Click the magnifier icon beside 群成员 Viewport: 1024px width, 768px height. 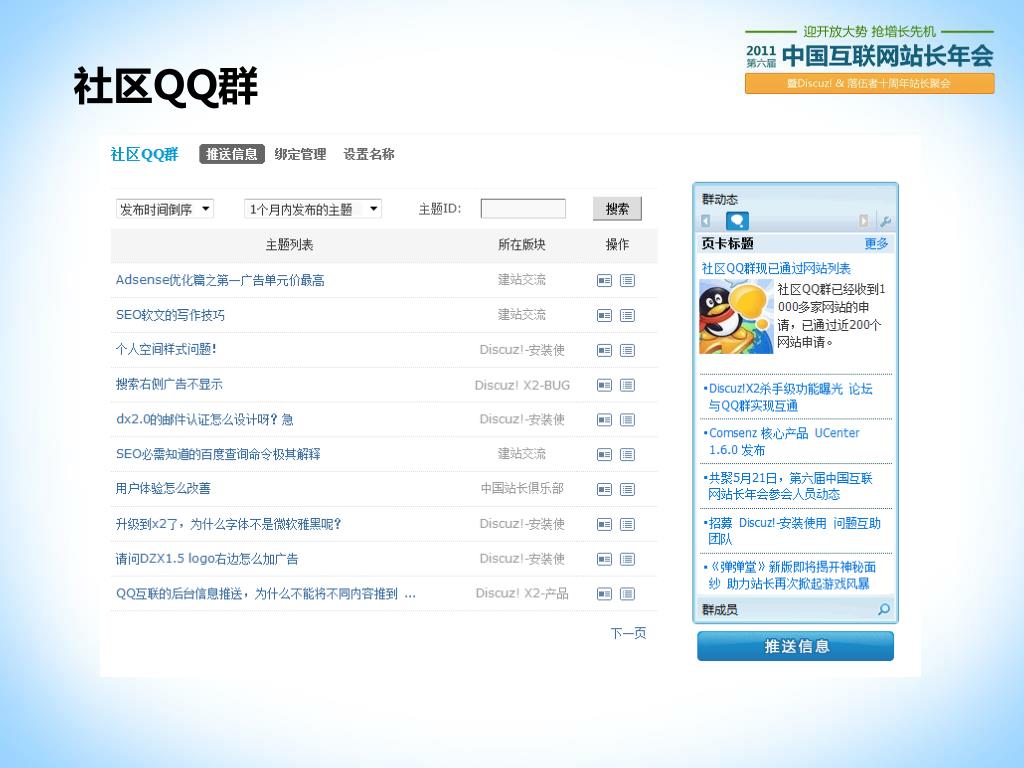884,609
